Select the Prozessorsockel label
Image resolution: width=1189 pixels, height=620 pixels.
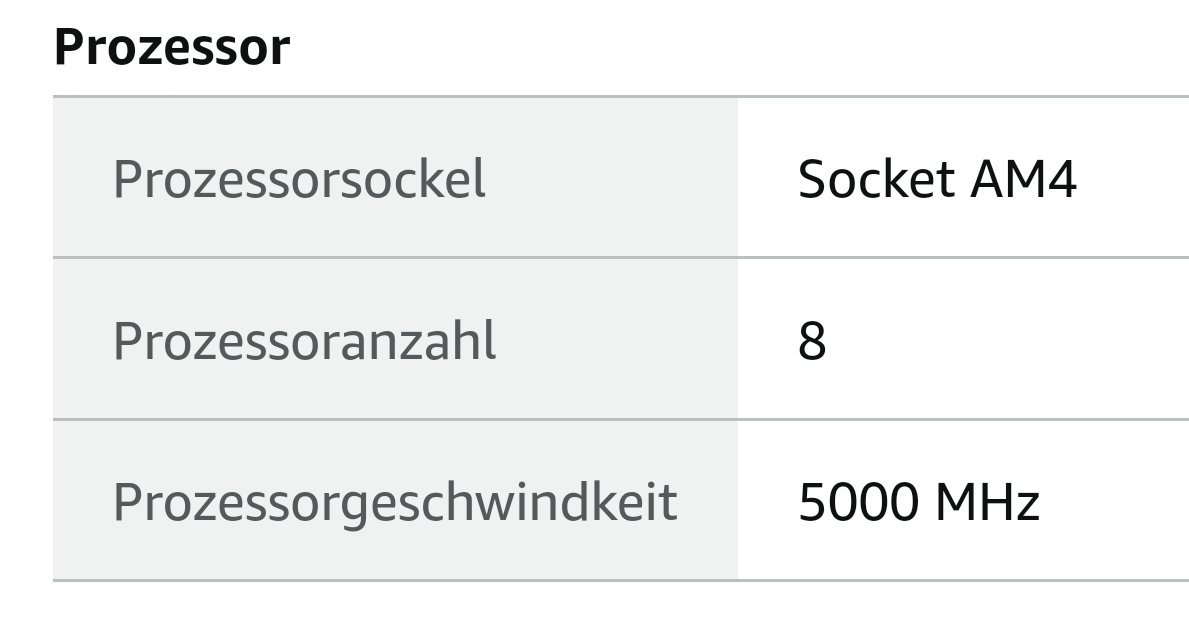[x=300, y=180]
